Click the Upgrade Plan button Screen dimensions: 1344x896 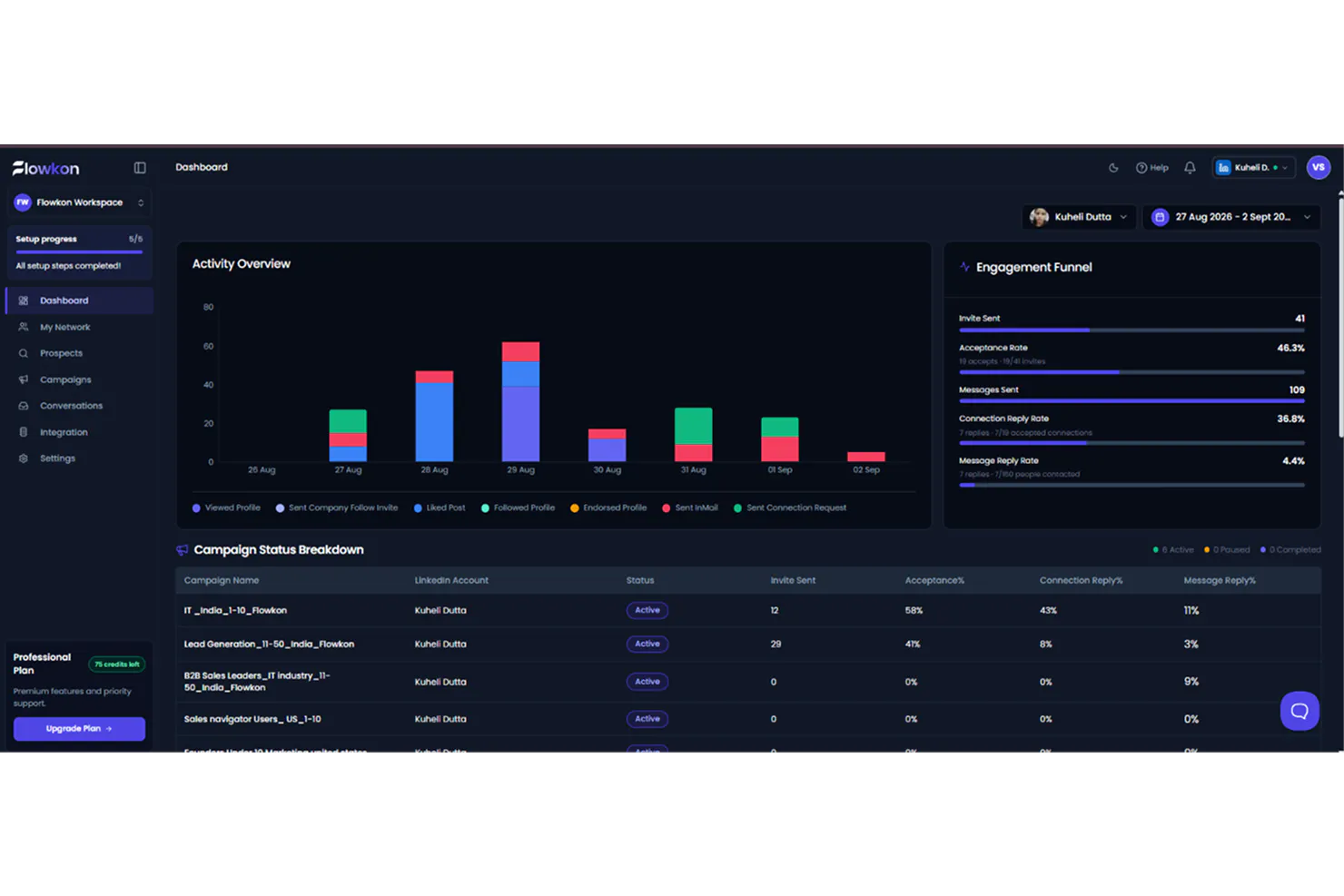[x=79, y=729]
